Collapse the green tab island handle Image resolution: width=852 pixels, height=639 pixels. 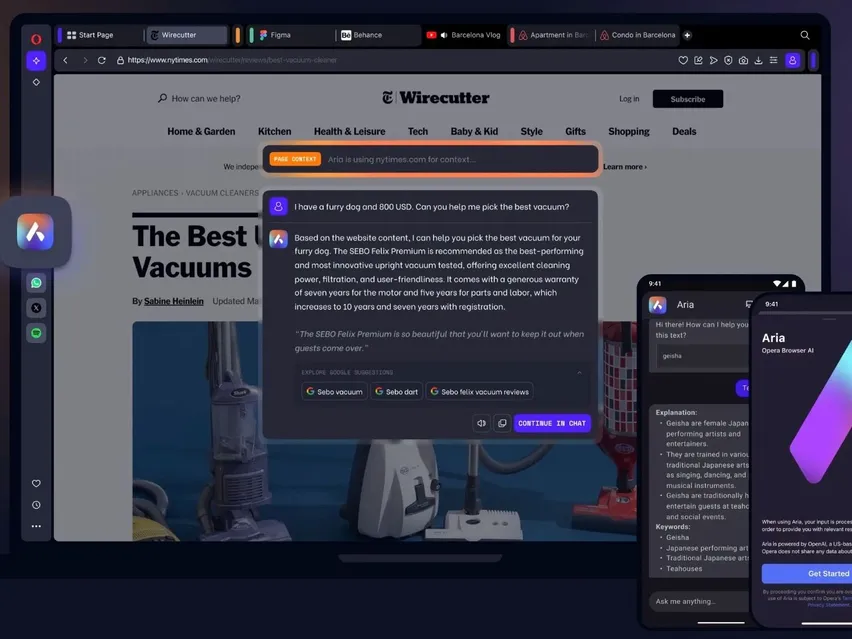(251, 35)
